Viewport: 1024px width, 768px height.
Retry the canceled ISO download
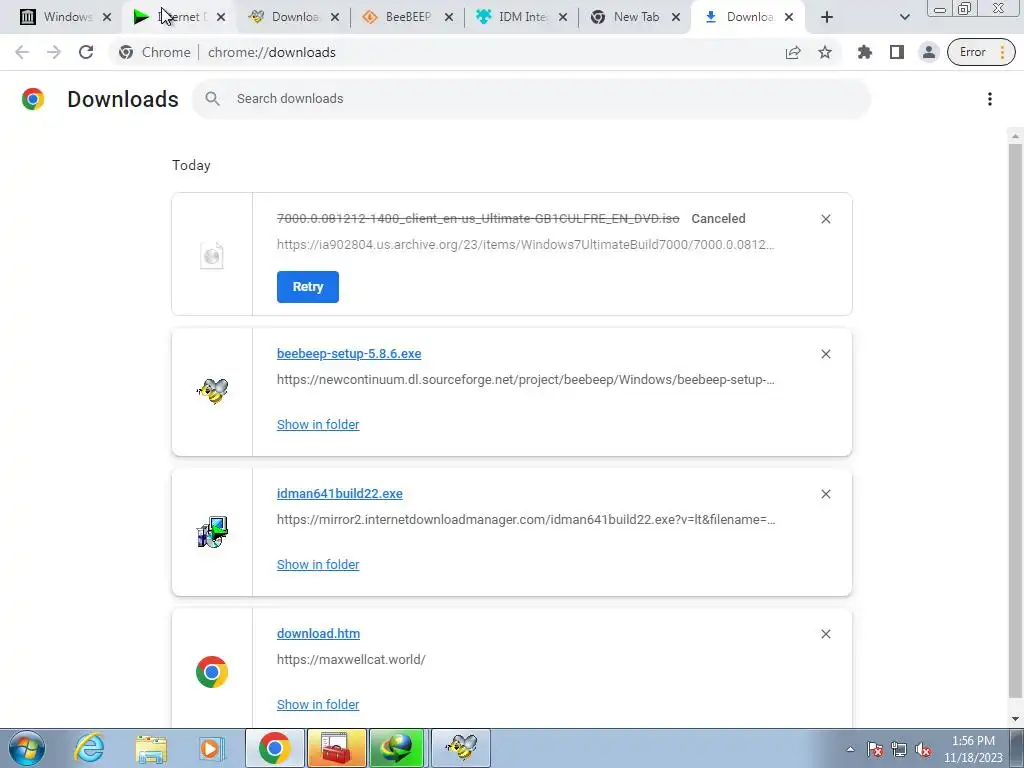click(308, 287)
